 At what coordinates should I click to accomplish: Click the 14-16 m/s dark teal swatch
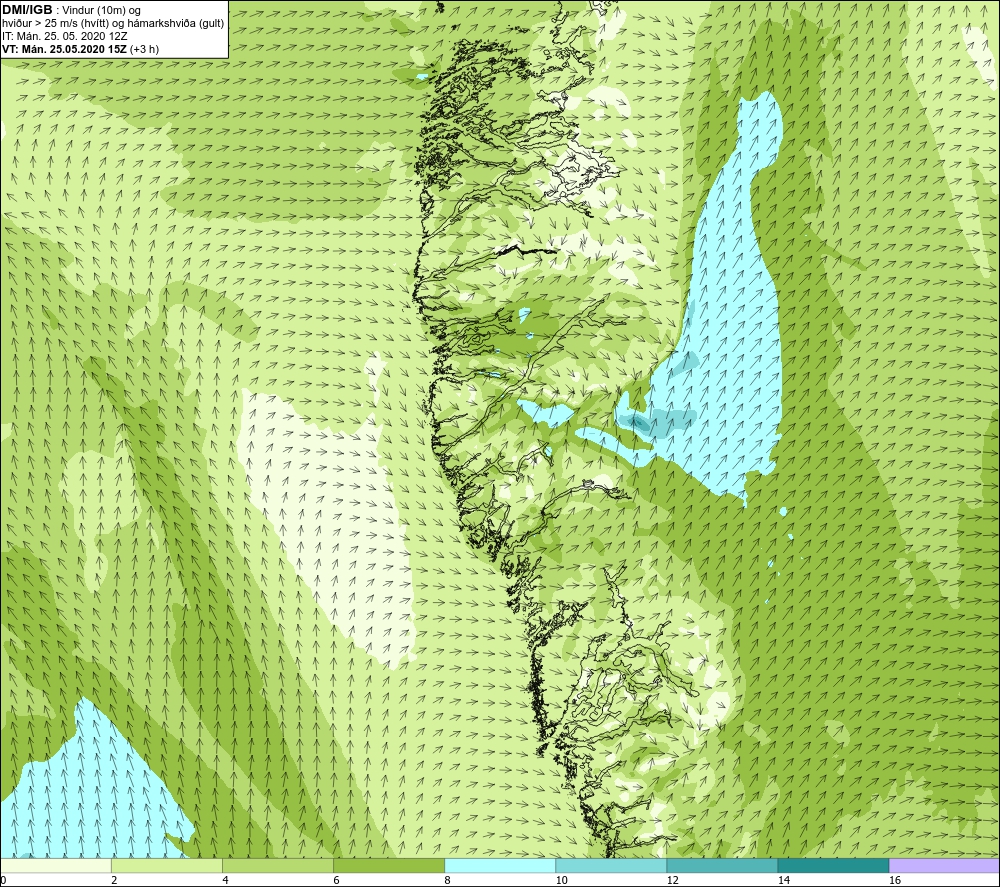[833, 865]
